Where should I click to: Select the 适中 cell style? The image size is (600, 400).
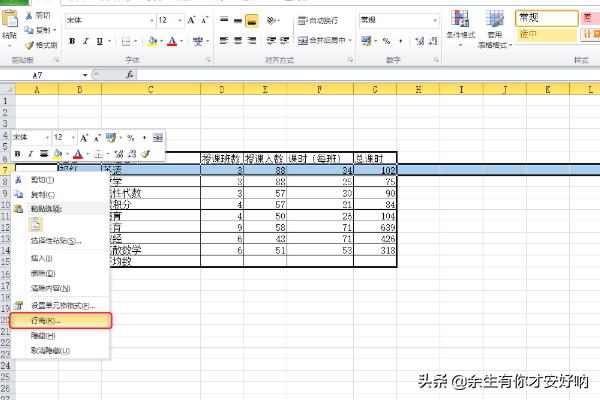point(546,34)
